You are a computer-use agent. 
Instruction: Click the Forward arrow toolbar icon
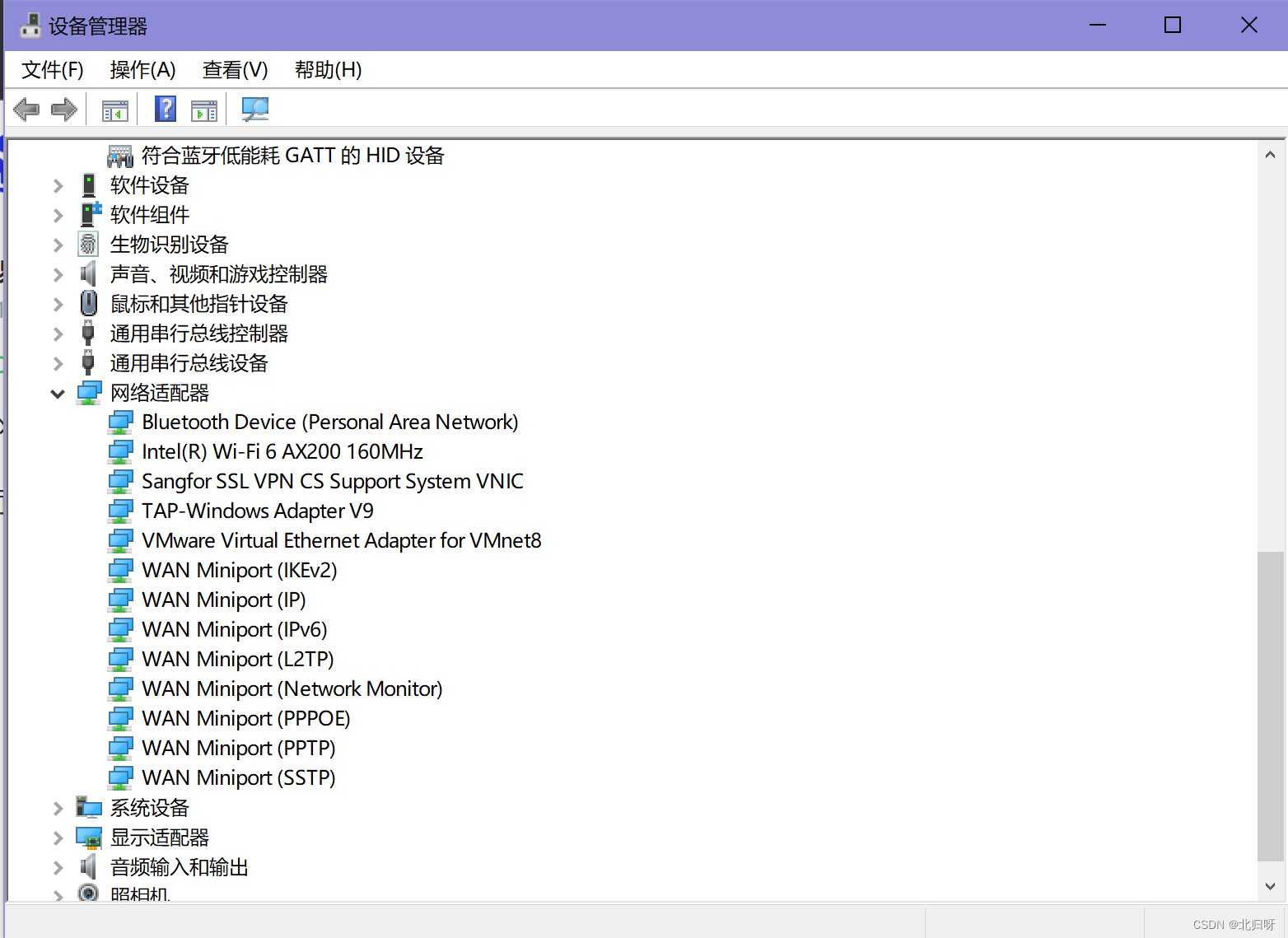click(63, 109)
